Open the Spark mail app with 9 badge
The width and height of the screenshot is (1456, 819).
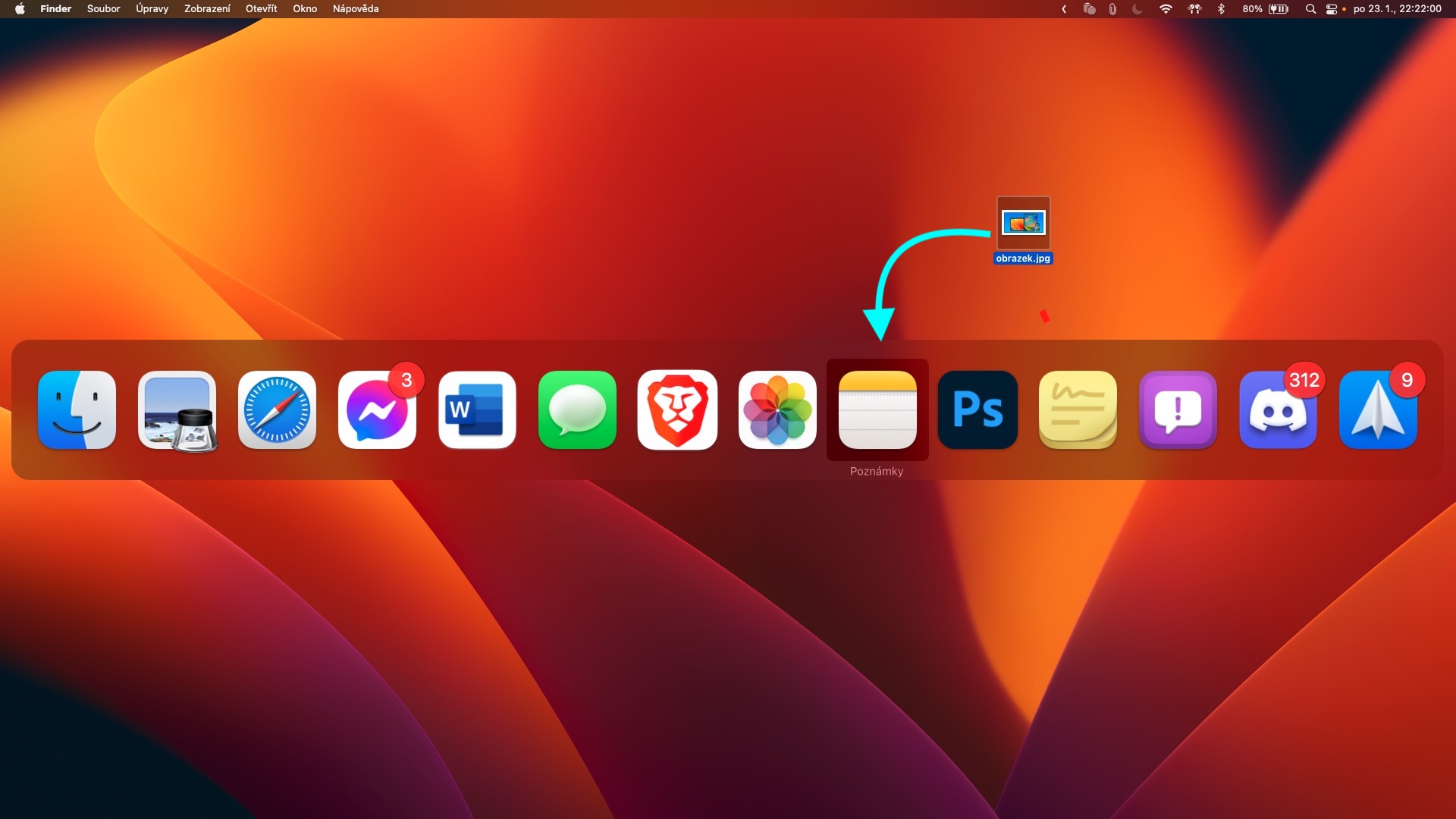pos(1378,410)
